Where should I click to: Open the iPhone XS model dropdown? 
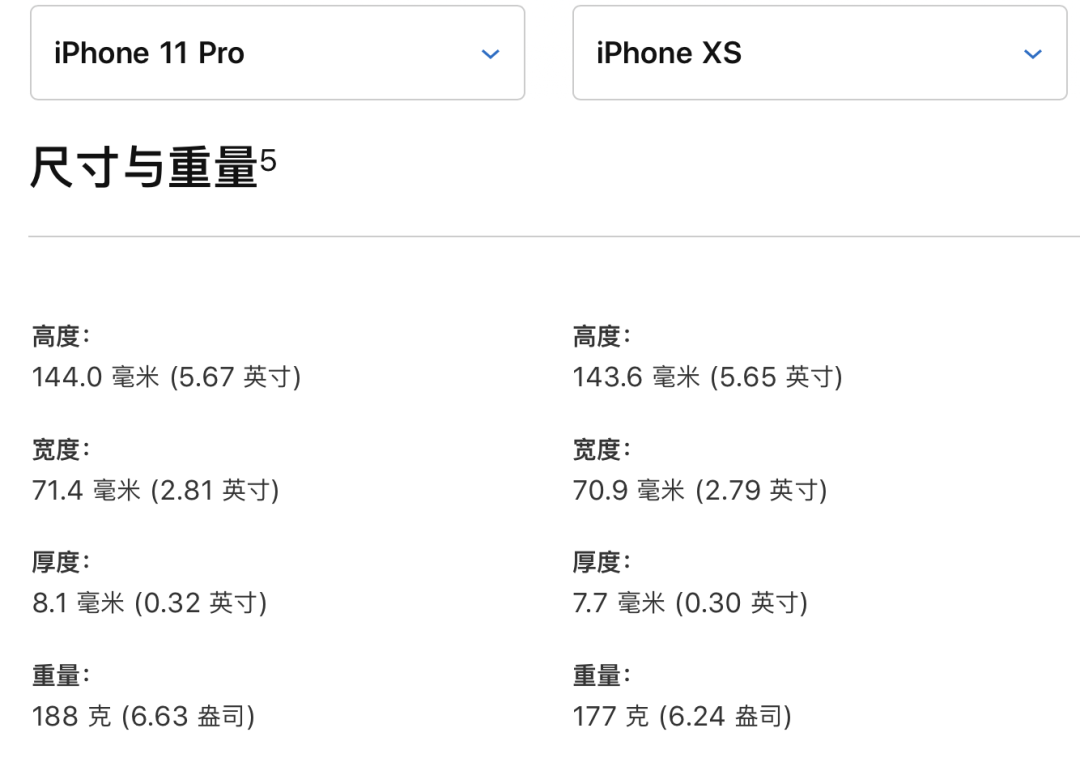click(x=819, y=53)
